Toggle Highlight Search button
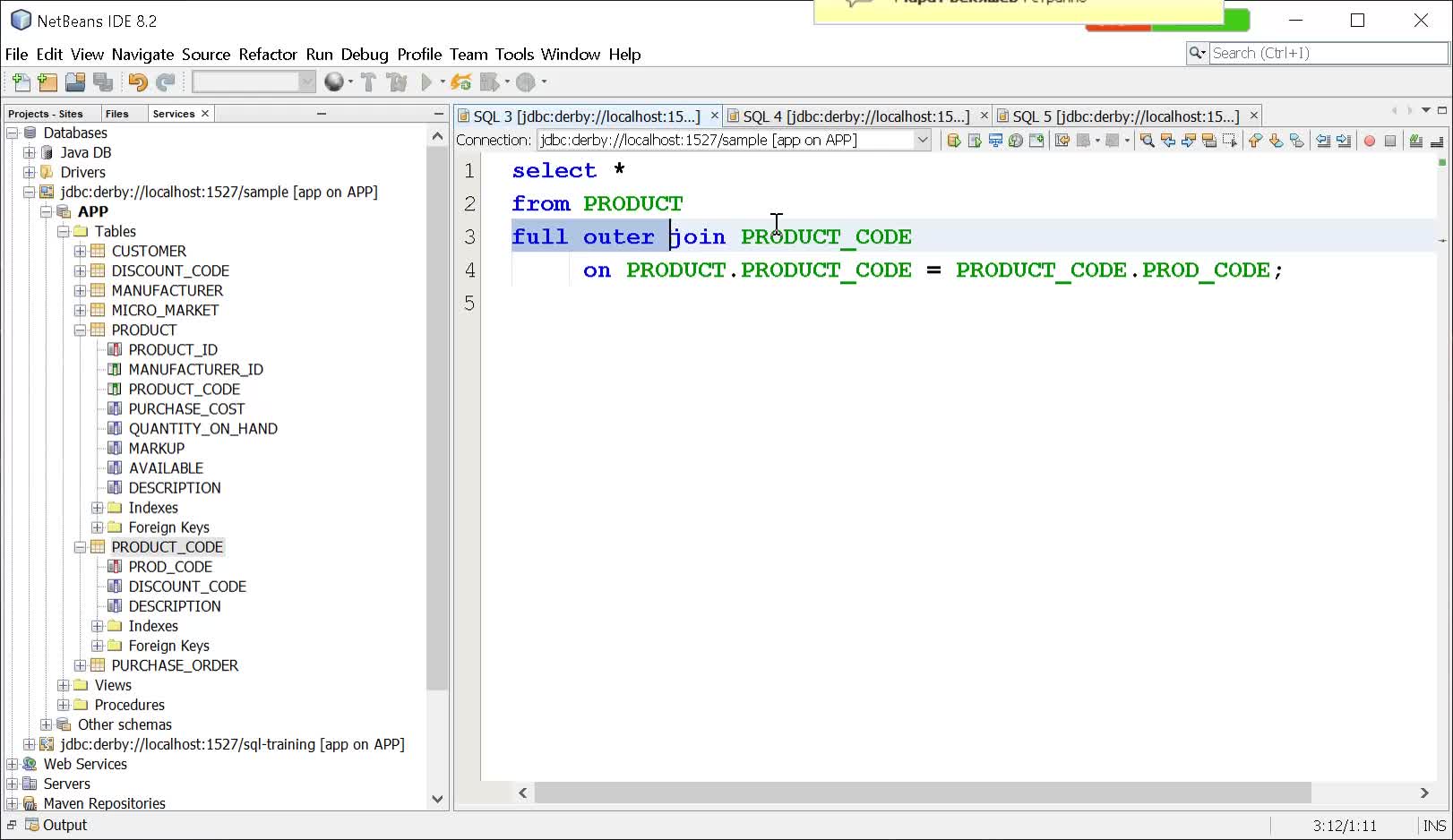The image size is (1453, 840). pyautogui.click(x=1209, y=141)
